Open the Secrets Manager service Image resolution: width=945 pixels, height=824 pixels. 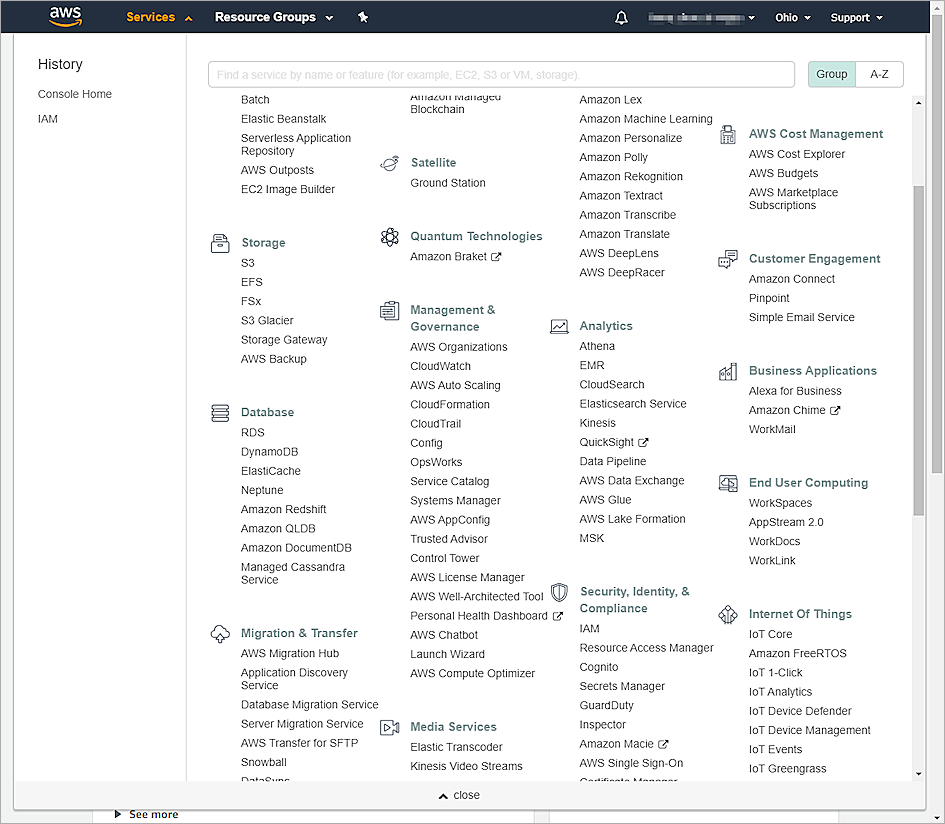click(x=621, y=686)
